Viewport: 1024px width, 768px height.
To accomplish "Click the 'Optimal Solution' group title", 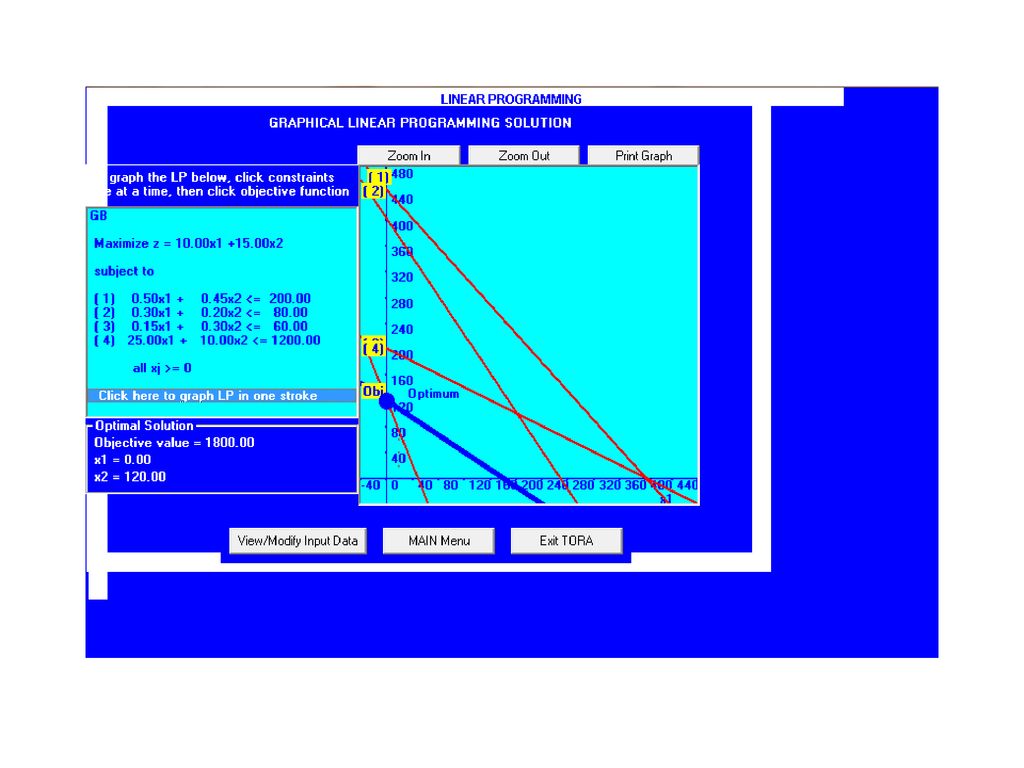I will (x=144, y=426).
